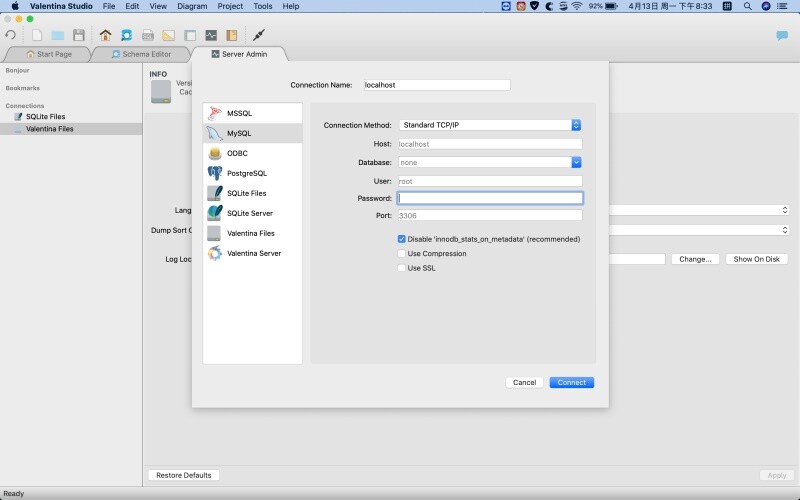The width and height of the screenshot is (800, 500).
Task: Expand the Database combo box arrow
Action: 577,162
